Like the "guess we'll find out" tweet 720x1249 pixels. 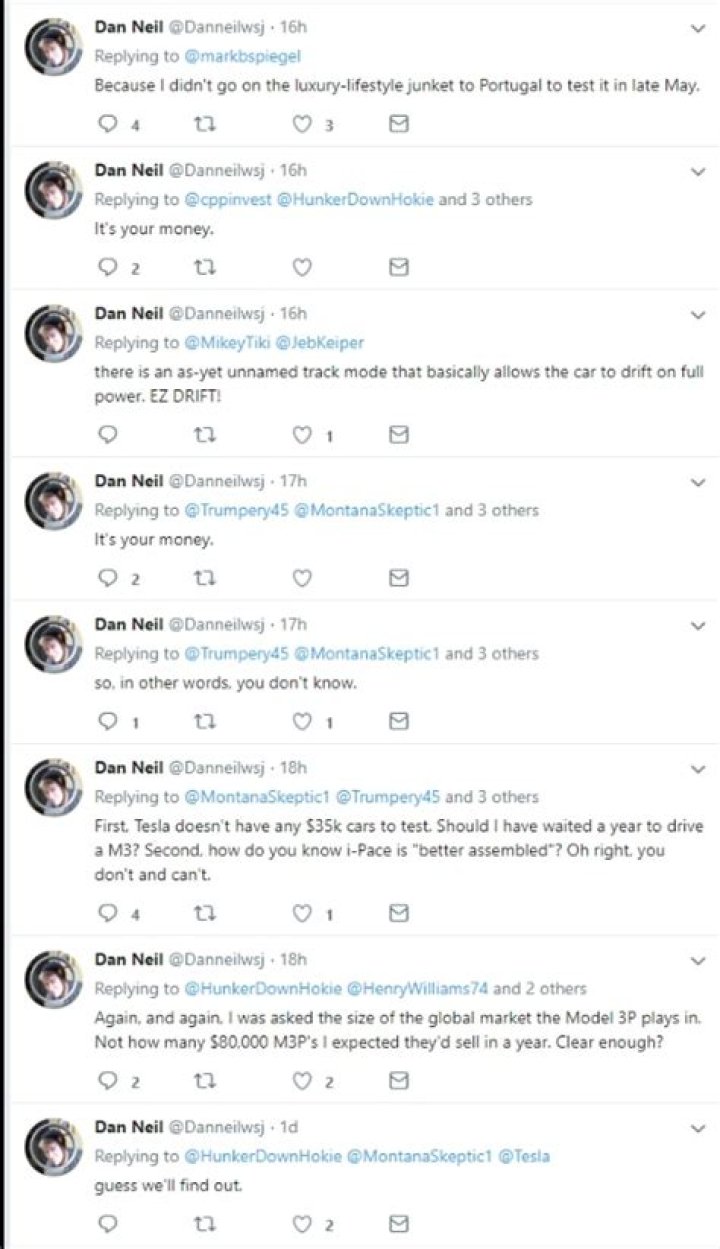302,1223
